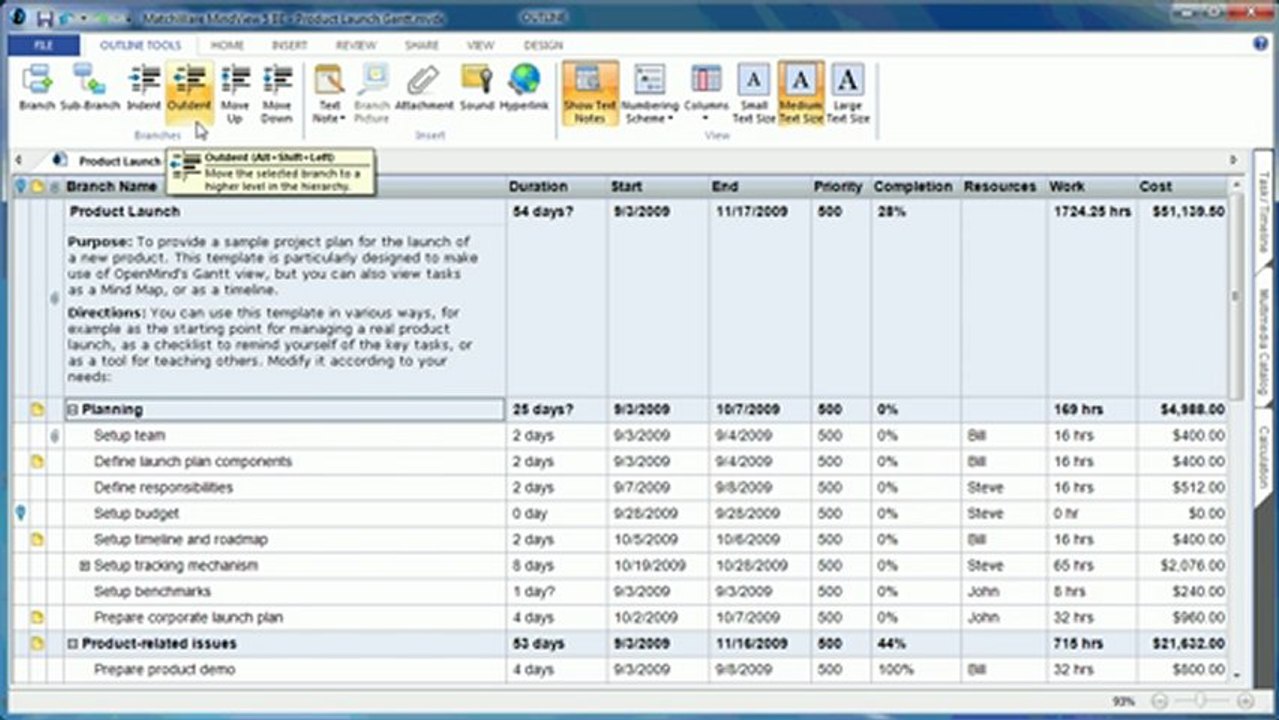Click the attachment icon on Setup team row

[54, 436]
